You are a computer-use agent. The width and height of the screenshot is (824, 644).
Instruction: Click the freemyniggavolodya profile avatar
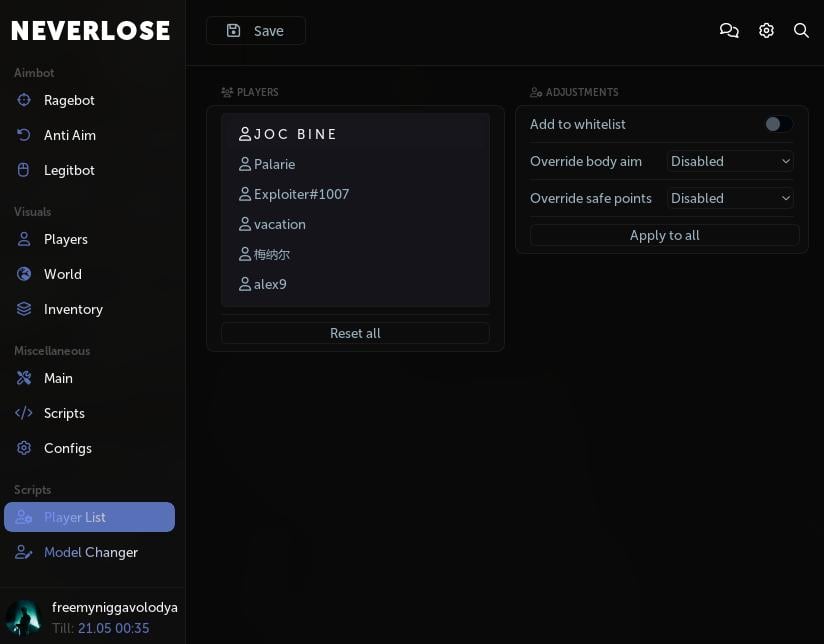(24, 617)
